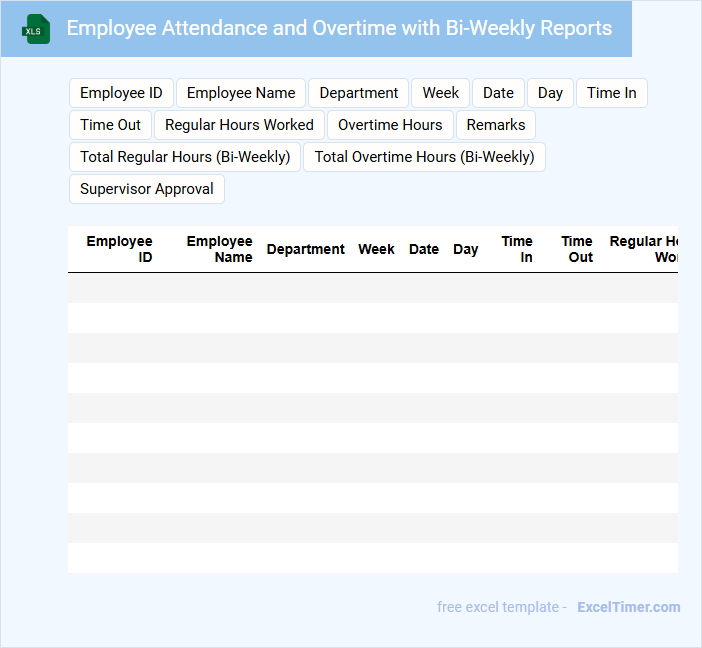Select the Week tag
Image resolution: width=702 pixels, height=648 pixels.
(x=440, y=93)
